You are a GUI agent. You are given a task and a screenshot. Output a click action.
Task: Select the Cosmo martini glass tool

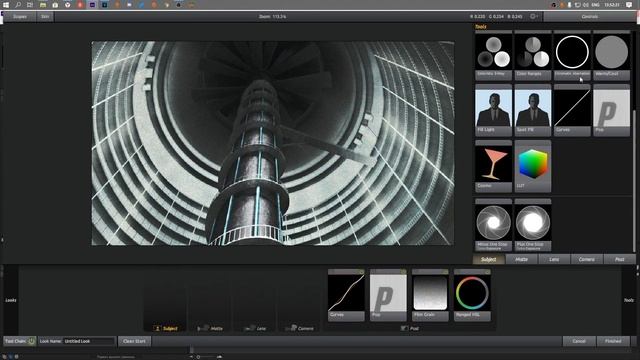(x=493, y=166)
